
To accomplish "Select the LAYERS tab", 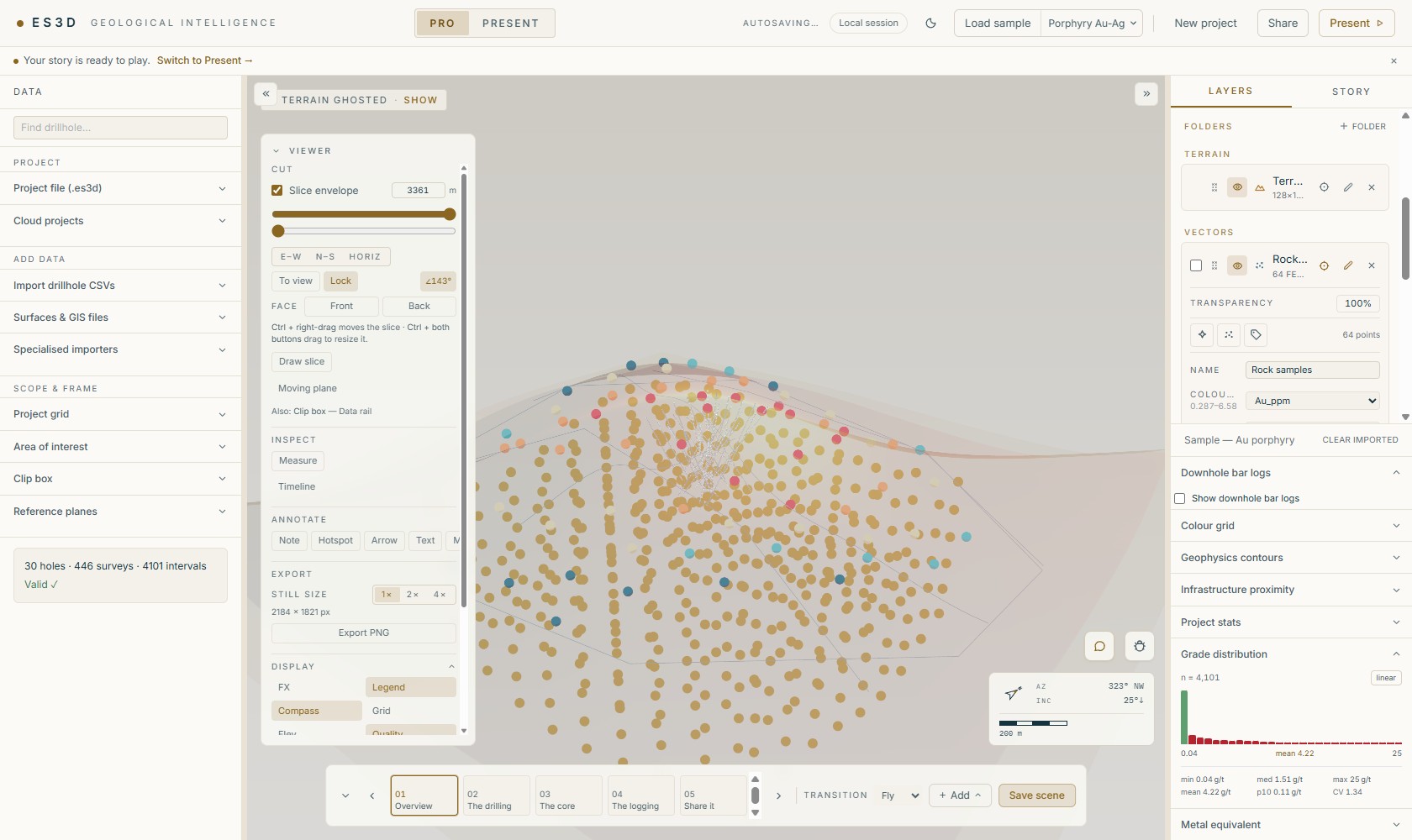I will (x=1230, y=91).
